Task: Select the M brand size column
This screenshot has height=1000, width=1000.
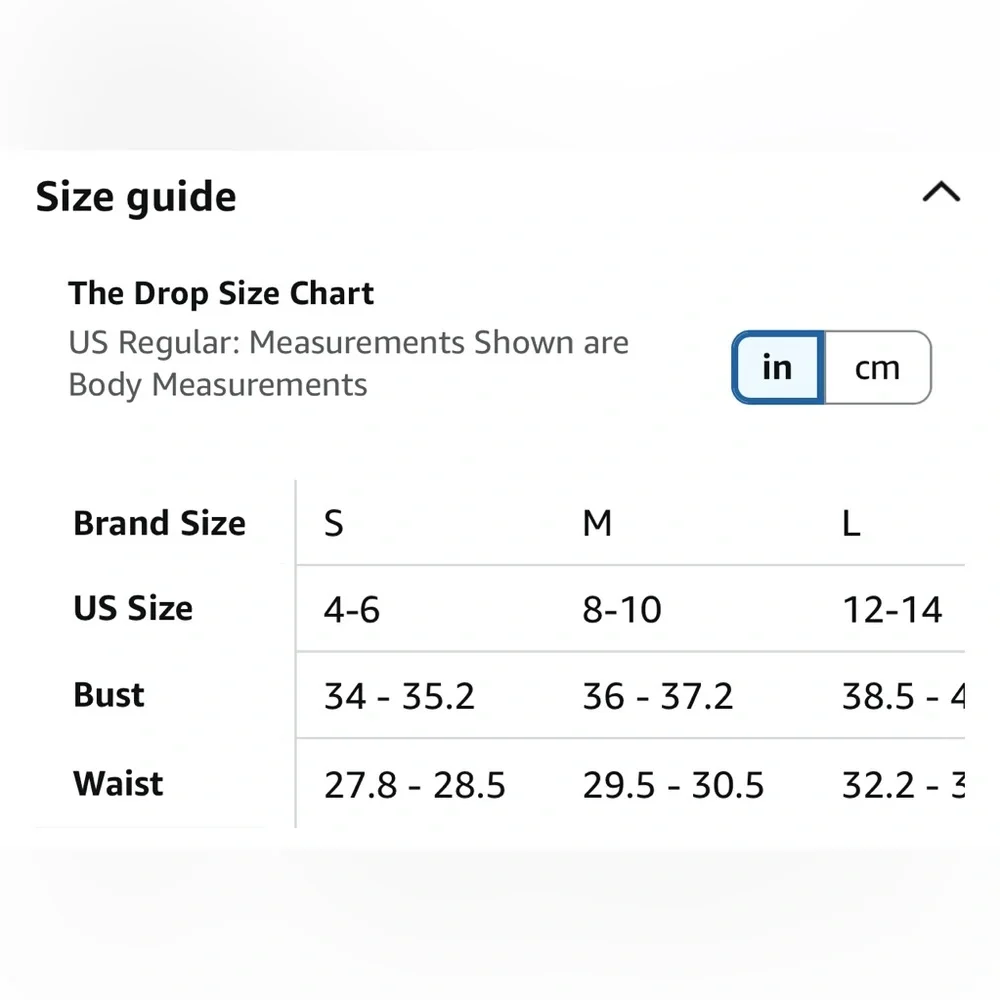Action: (597, 524)
